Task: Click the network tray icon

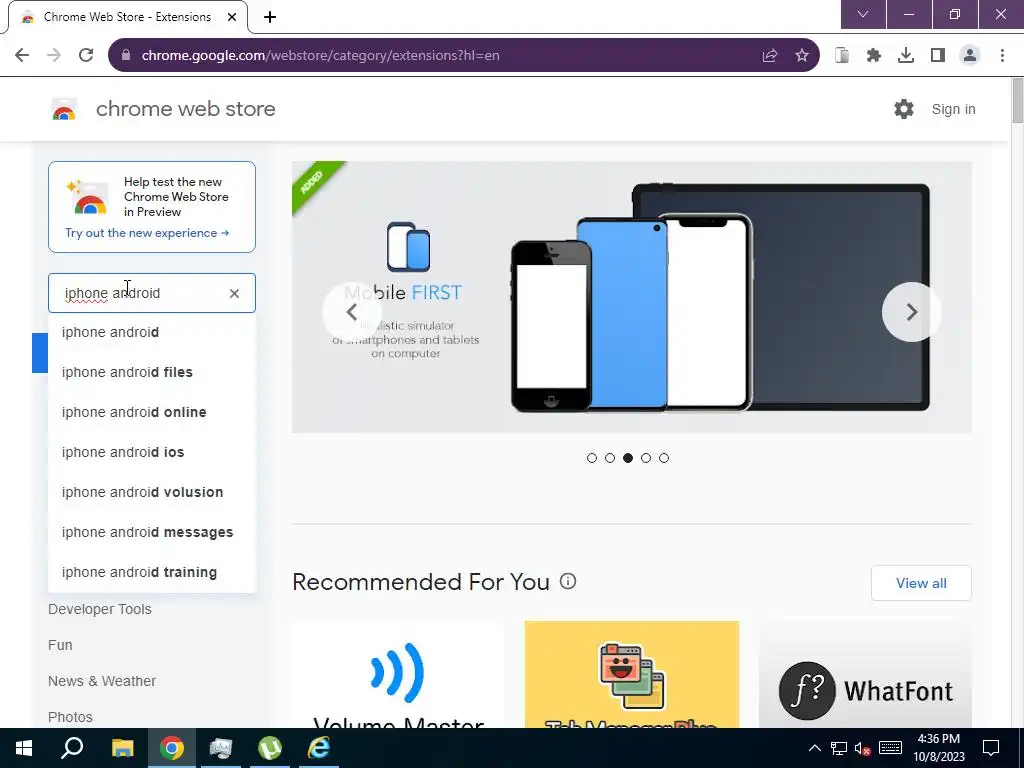Action: (x=839, y=748)
